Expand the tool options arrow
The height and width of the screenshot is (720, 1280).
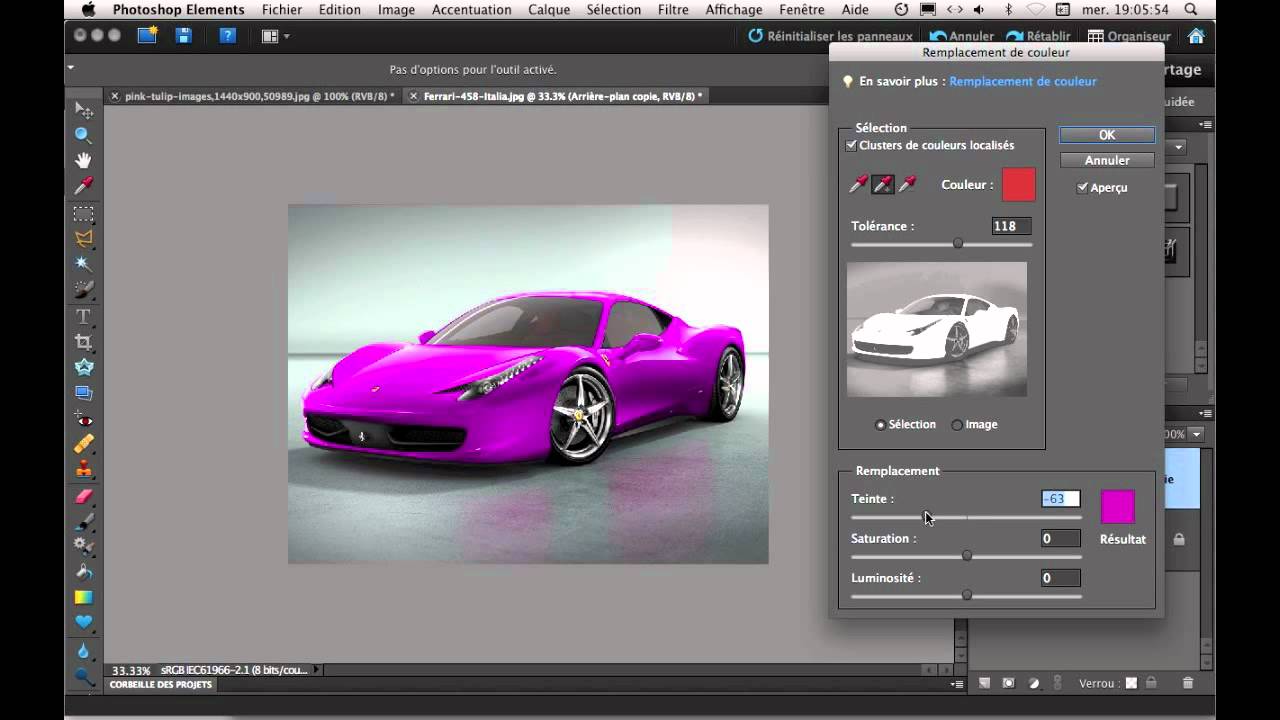tap(71, 68)
